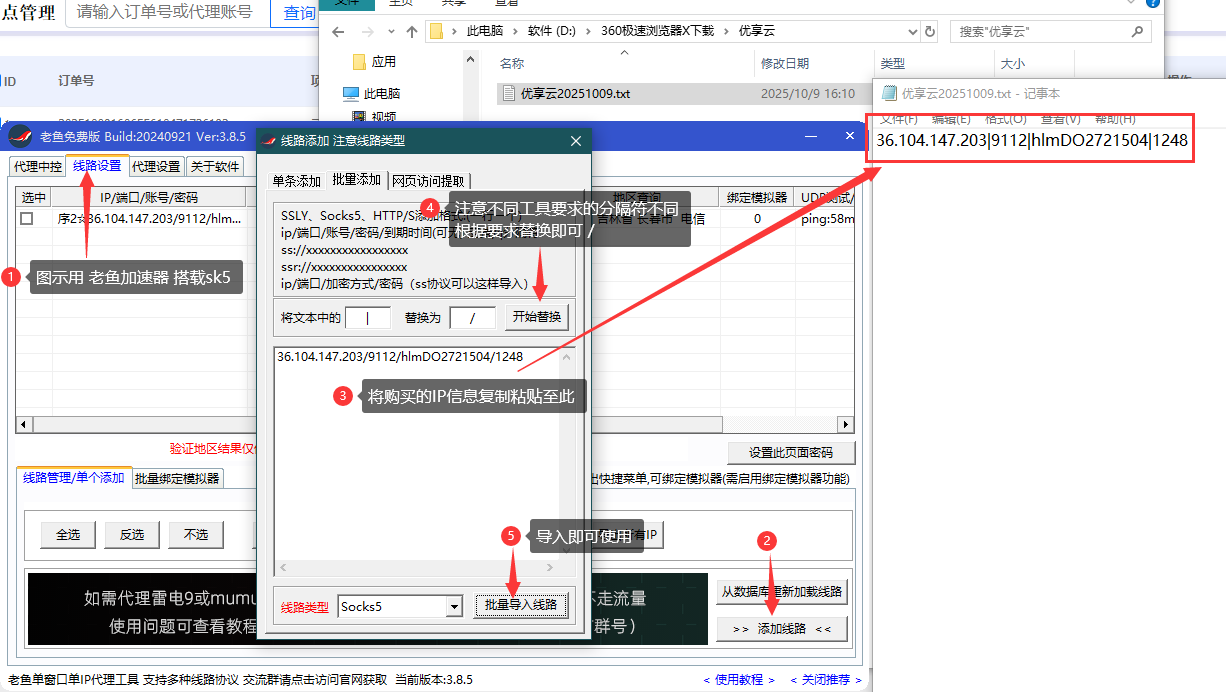Click the notepad document icon in 优享云20251009.txt title bar
Screen dimensions: 1226x692
888,95
